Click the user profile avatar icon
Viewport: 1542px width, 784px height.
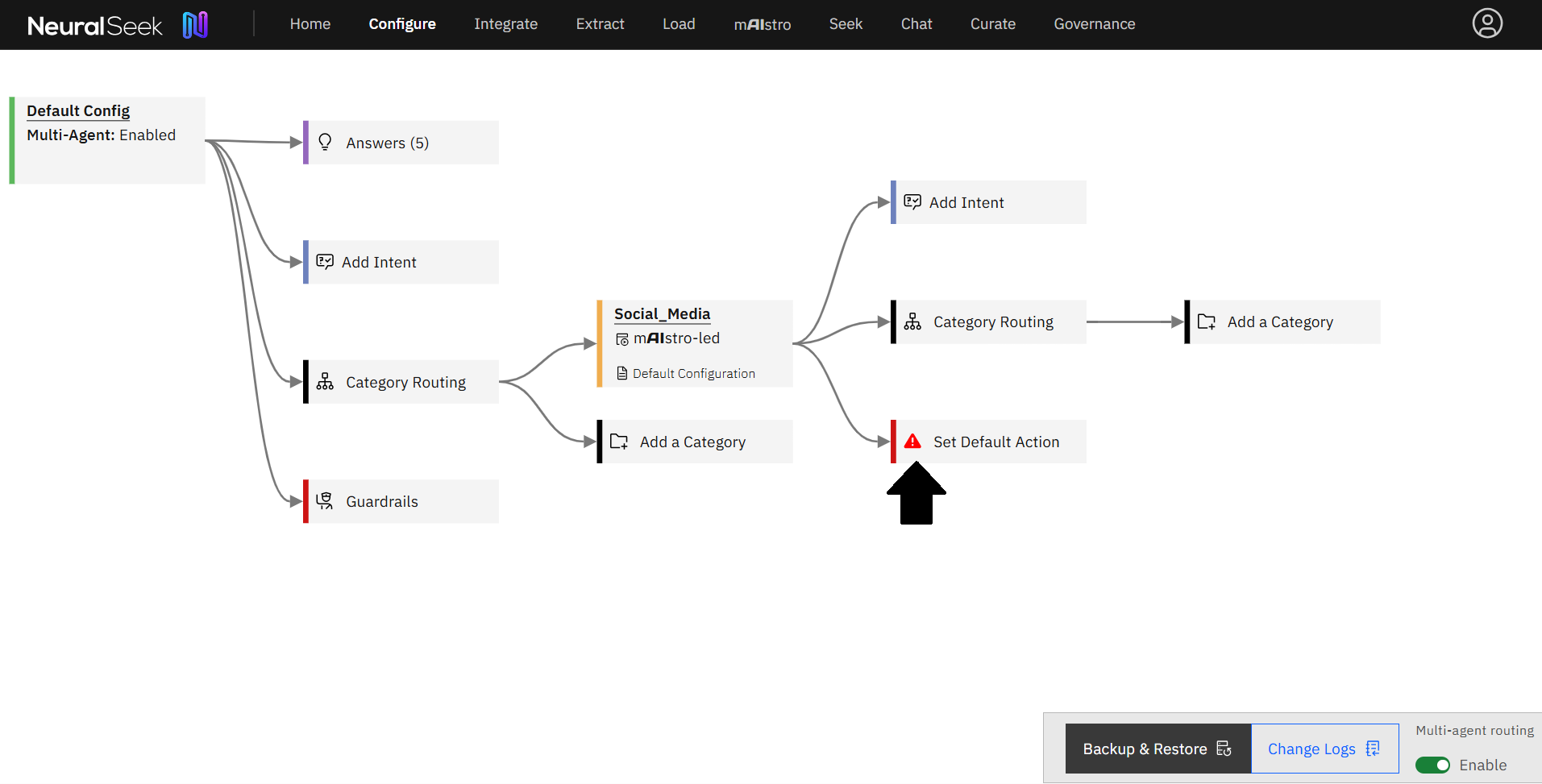tap(1486, 23)
